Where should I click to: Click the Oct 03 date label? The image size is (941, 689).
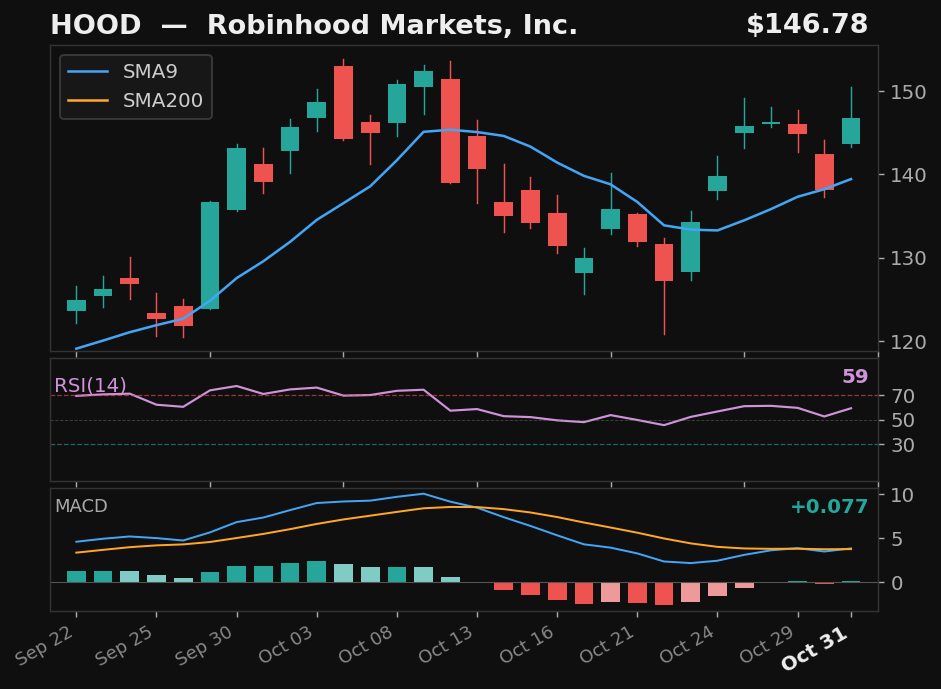point(286,645)
